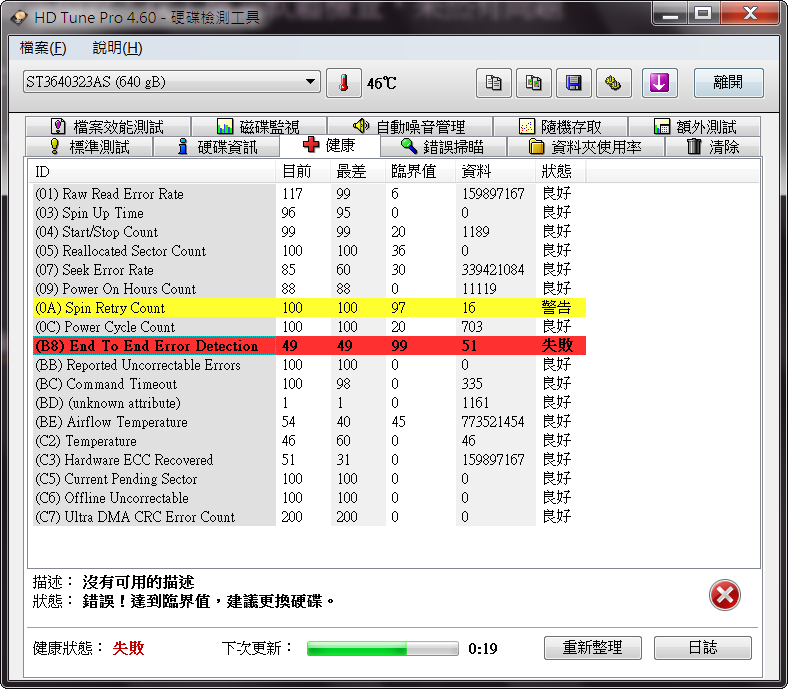This screenshot has height=689, width=788.
Task: Switch to the 隨機存取 tab
Action: [560, 127]
